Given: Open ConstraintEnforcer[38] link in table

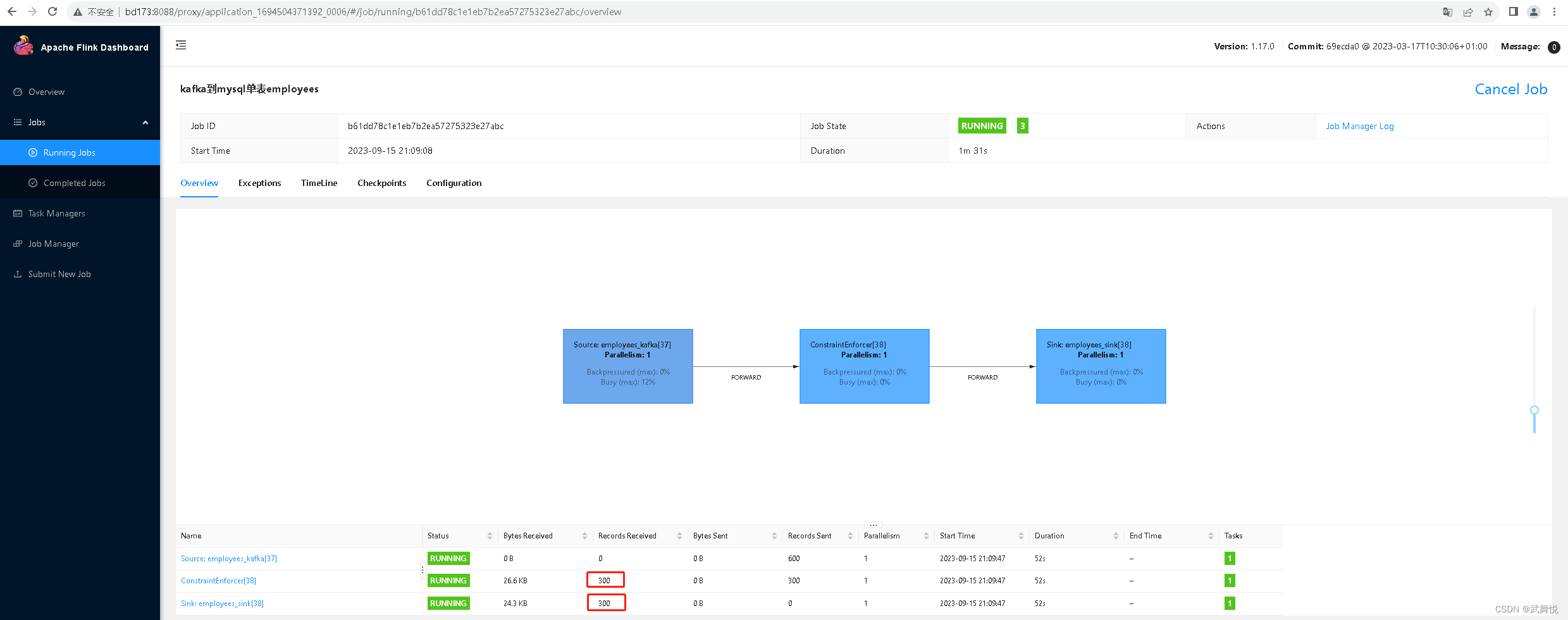Looking at the screenshot, I should point(218,581).
